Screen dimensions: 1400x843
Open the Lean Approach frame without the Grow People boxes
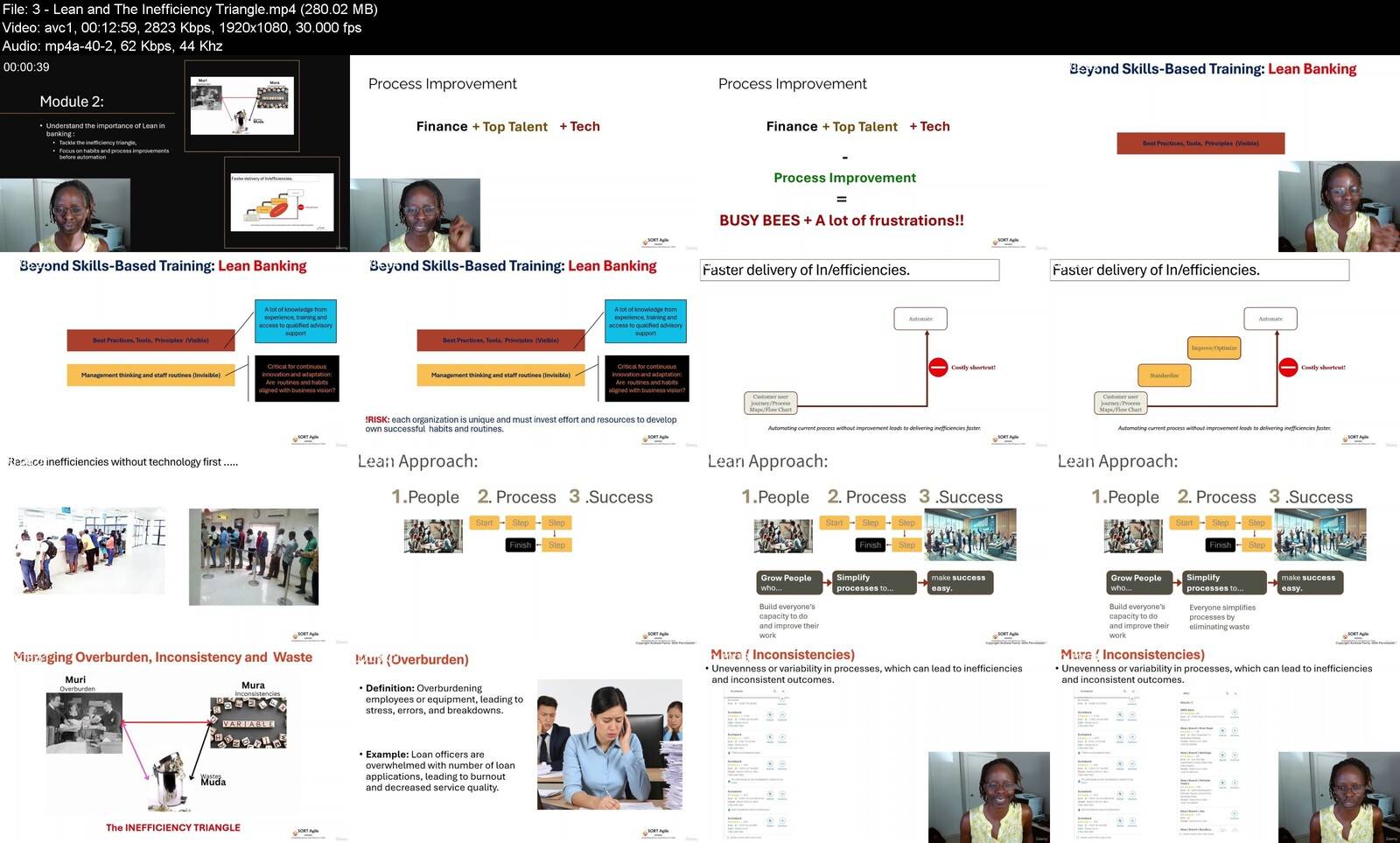525,547
